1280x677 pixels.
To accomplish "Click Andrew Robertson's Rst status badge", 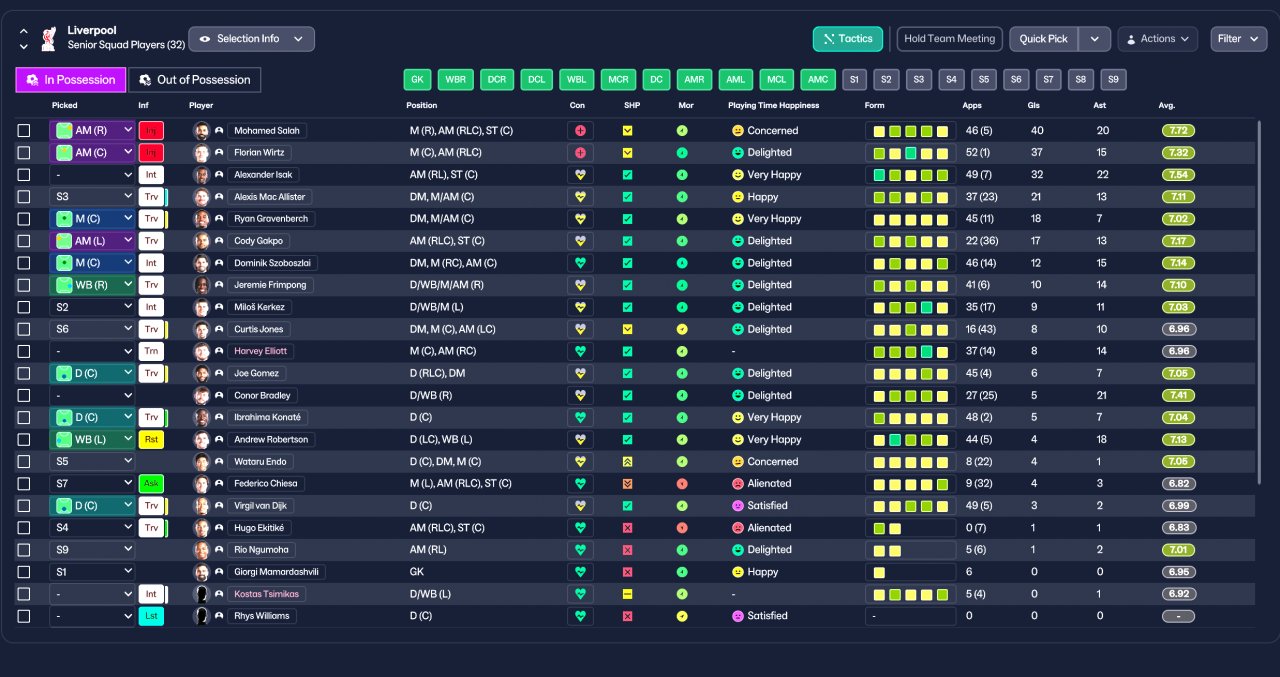I will coord(151,439).
